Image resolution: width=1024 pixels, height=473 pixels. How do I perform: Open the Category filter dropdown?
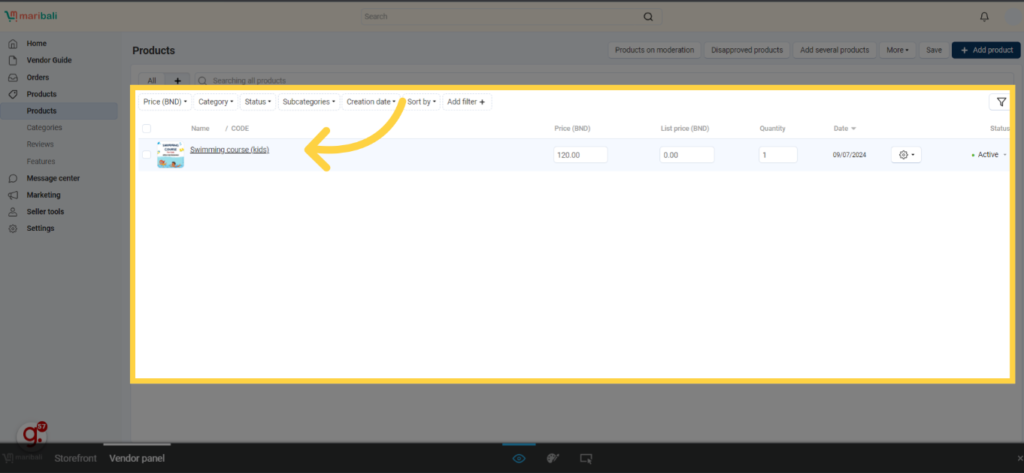pyautogui.click(x=215, y=102)
